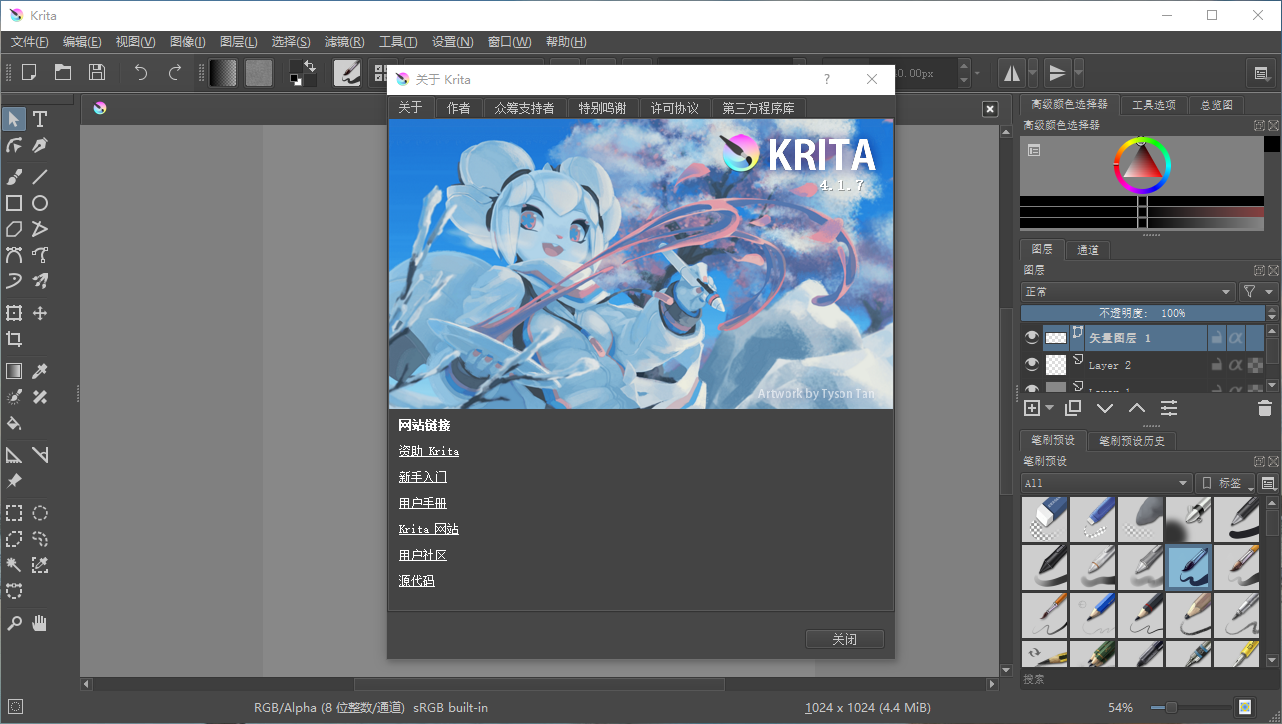The width and height of the screenshot is (1282, 724).
Task: Switch to the 许可协议 tab
Action: point(675,108)
